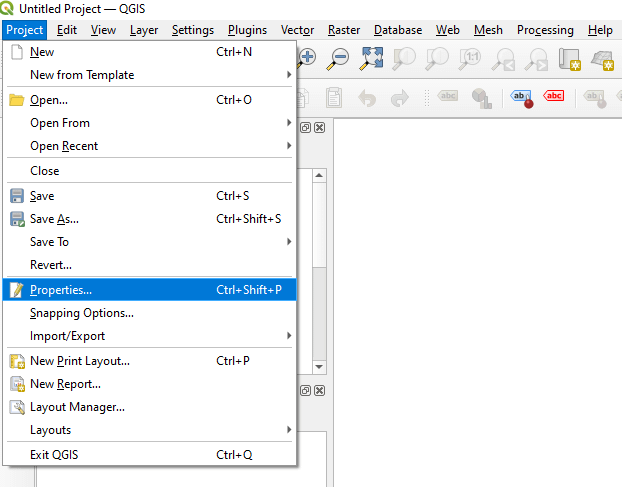Click the New Map View icon
This screenshot has height=487, width=622.
pyautogui.click(x=570, y=58)
